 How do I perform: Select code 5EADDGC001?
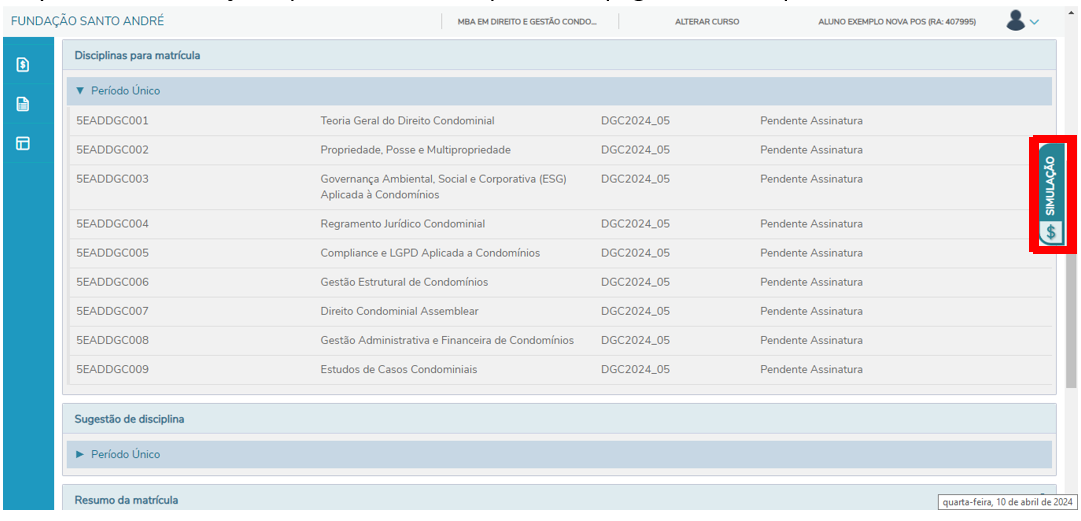(112, 121)
